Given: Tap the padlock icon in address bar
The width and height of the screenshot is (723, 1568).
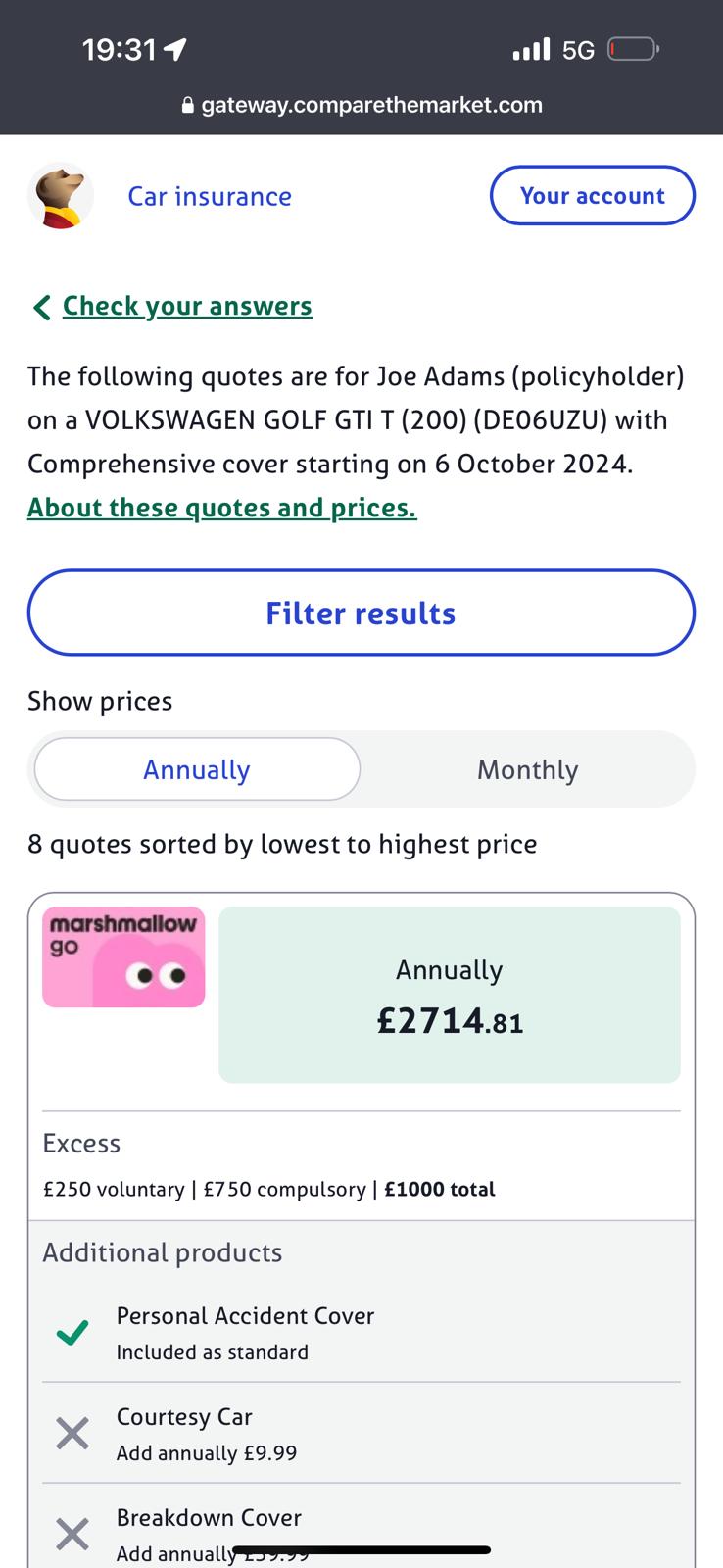Looking at the screenshot, I should [x=188, y=106].
